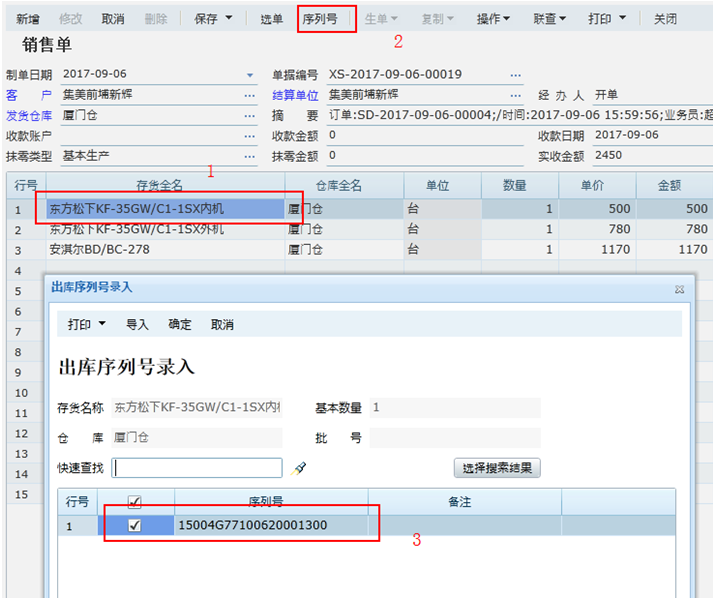
Task: Open the ellipsis picker for 抹零类型
Action: [250, 156]
